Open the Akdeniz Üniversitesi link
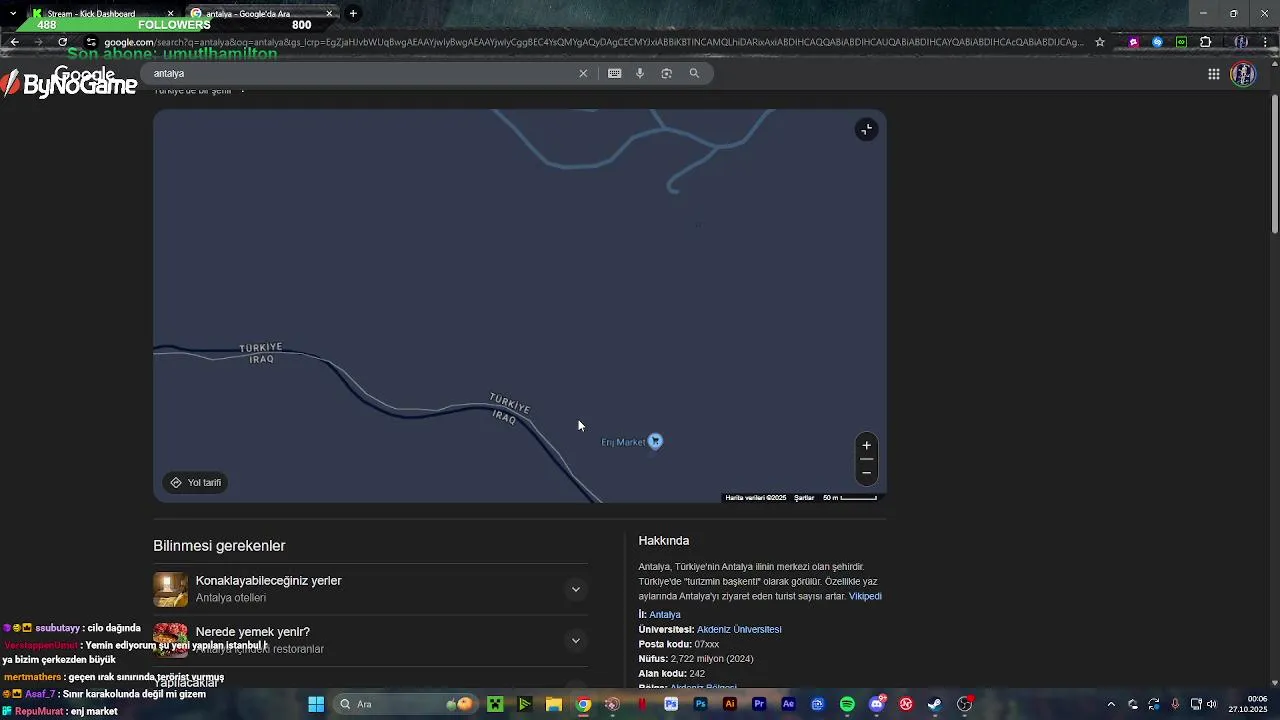Viewport: 1280px width, 720px height. (739, 630)
